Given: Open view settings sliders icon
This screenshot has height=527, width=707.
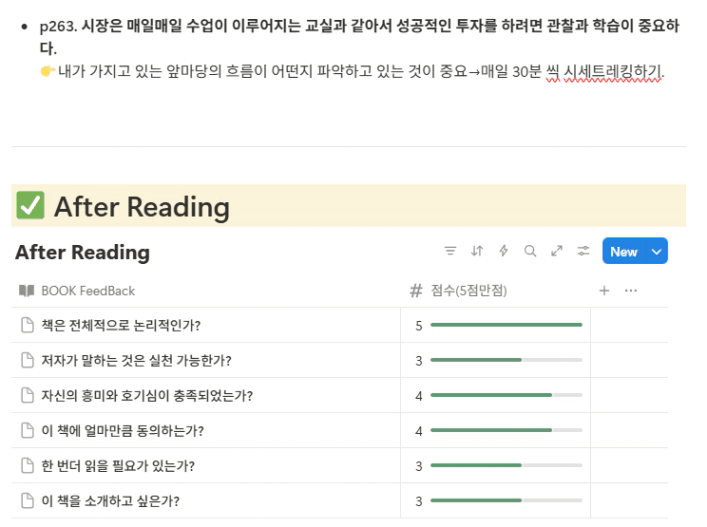Looking at the screenshot, I should tap(583, 251).
